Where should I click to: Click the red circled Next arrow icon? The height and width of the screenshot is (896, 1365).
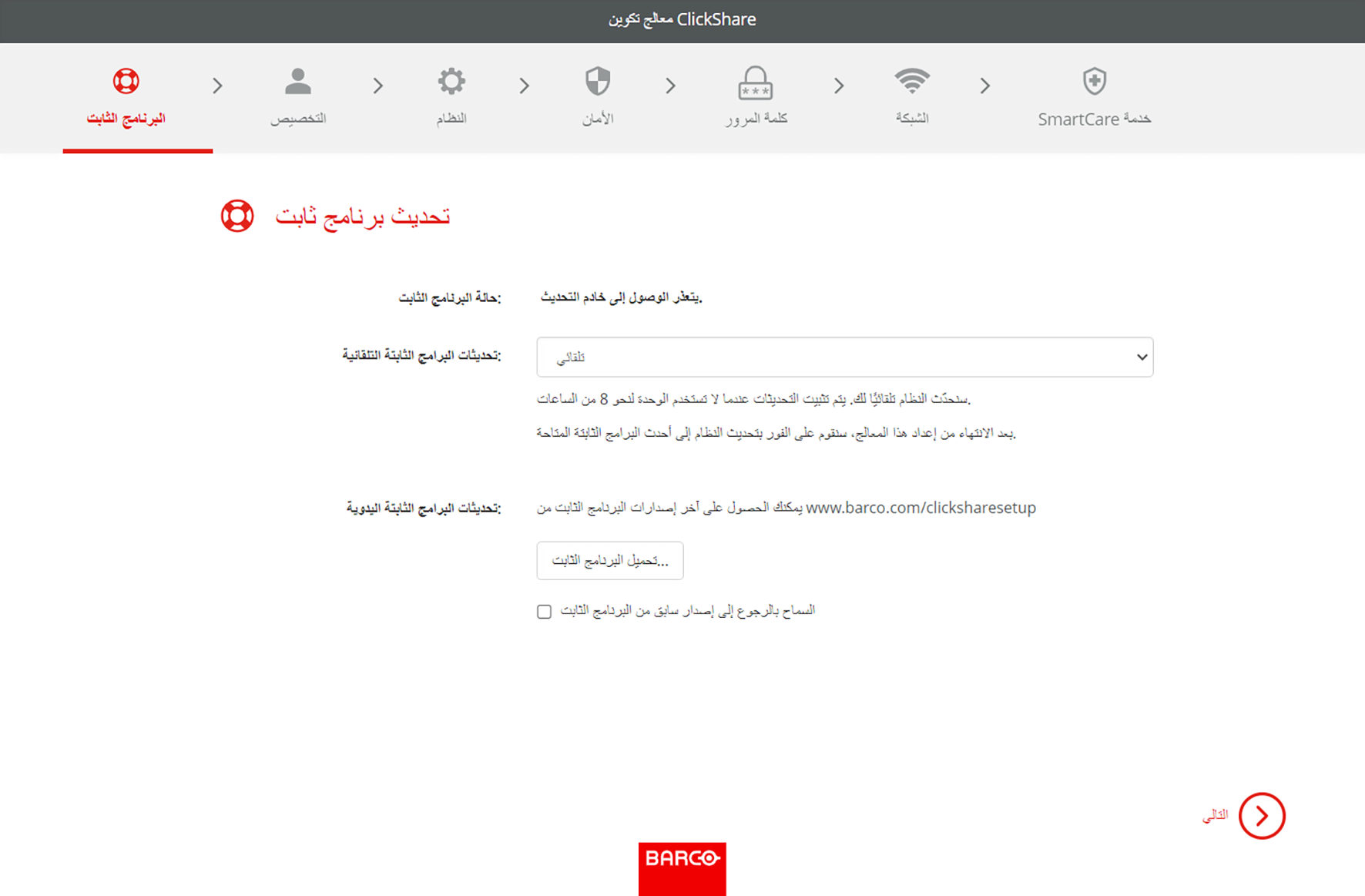(x=1262, y=815)
